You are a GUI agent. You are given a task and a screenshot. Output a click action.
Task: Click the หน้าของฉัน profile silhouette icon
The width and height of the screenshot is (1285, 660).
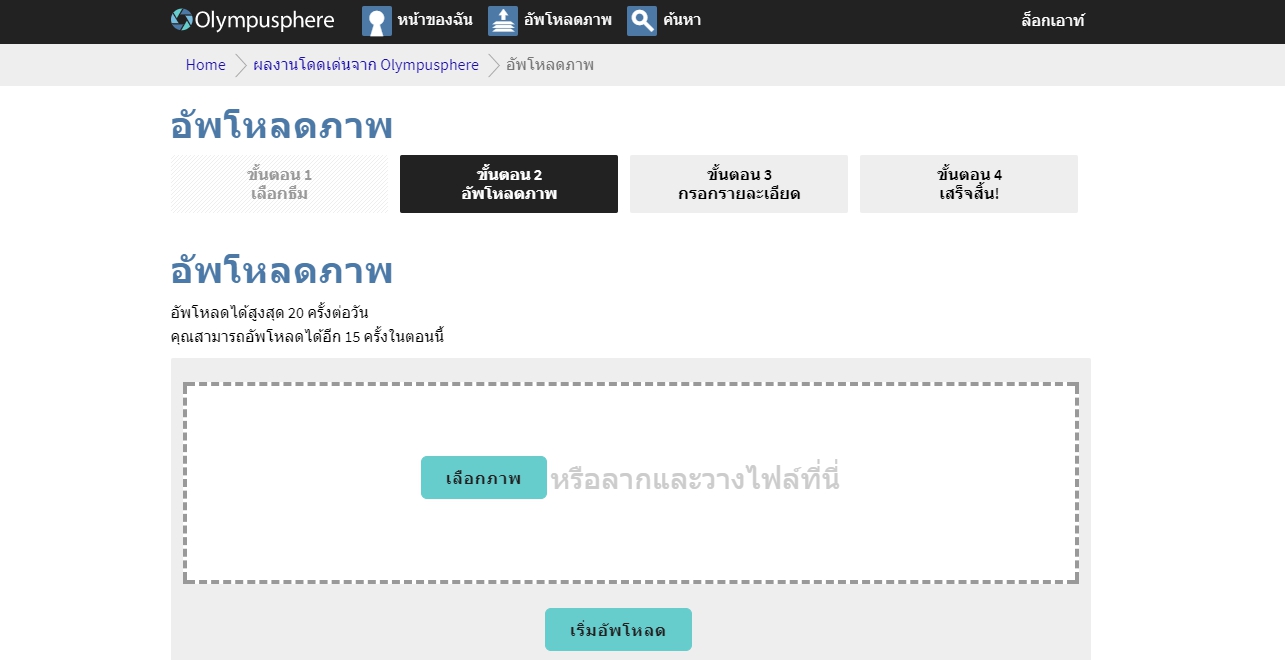(x=377, y=21)
